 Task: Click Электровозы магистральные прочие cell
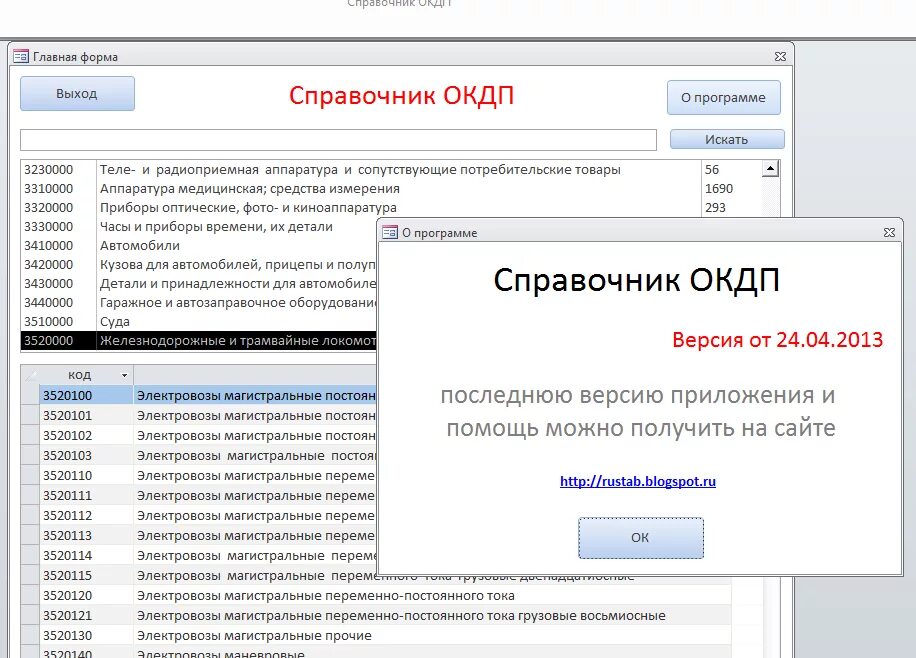coord(432,635)
